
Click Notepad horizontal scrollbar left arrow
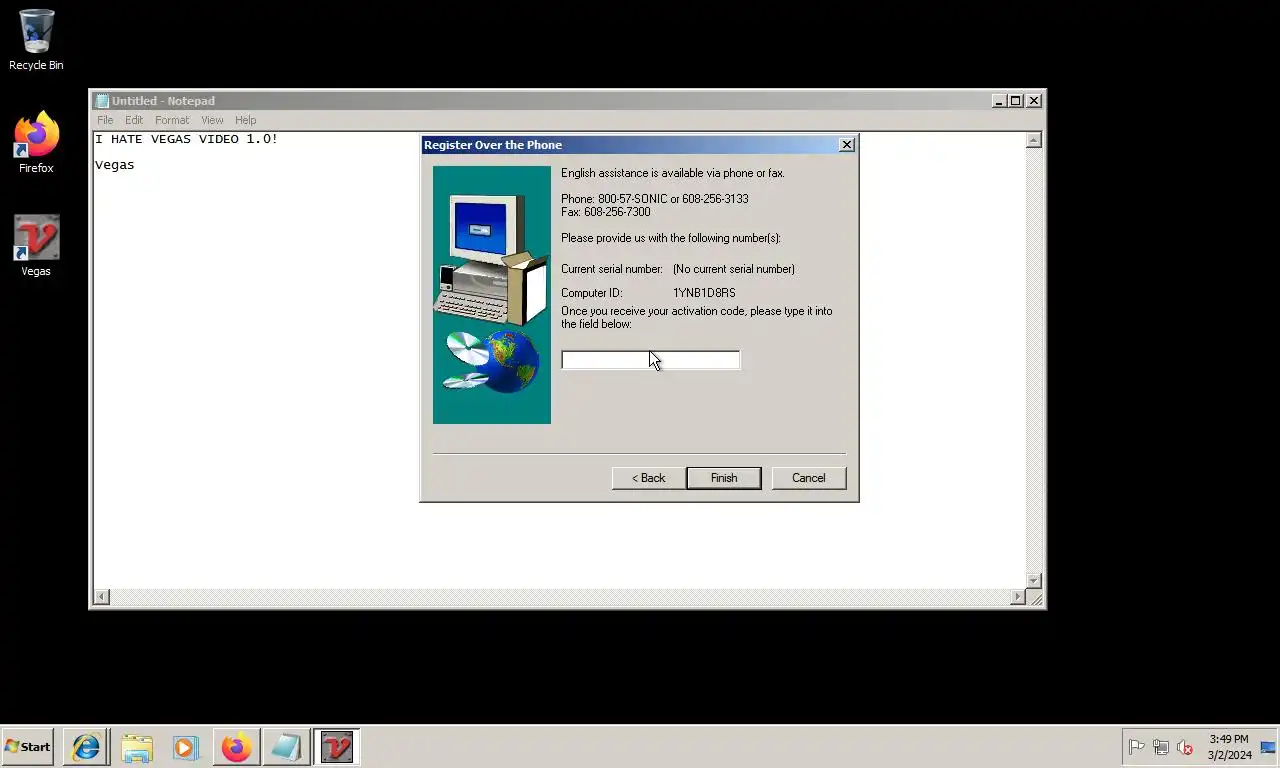point(101,597)
